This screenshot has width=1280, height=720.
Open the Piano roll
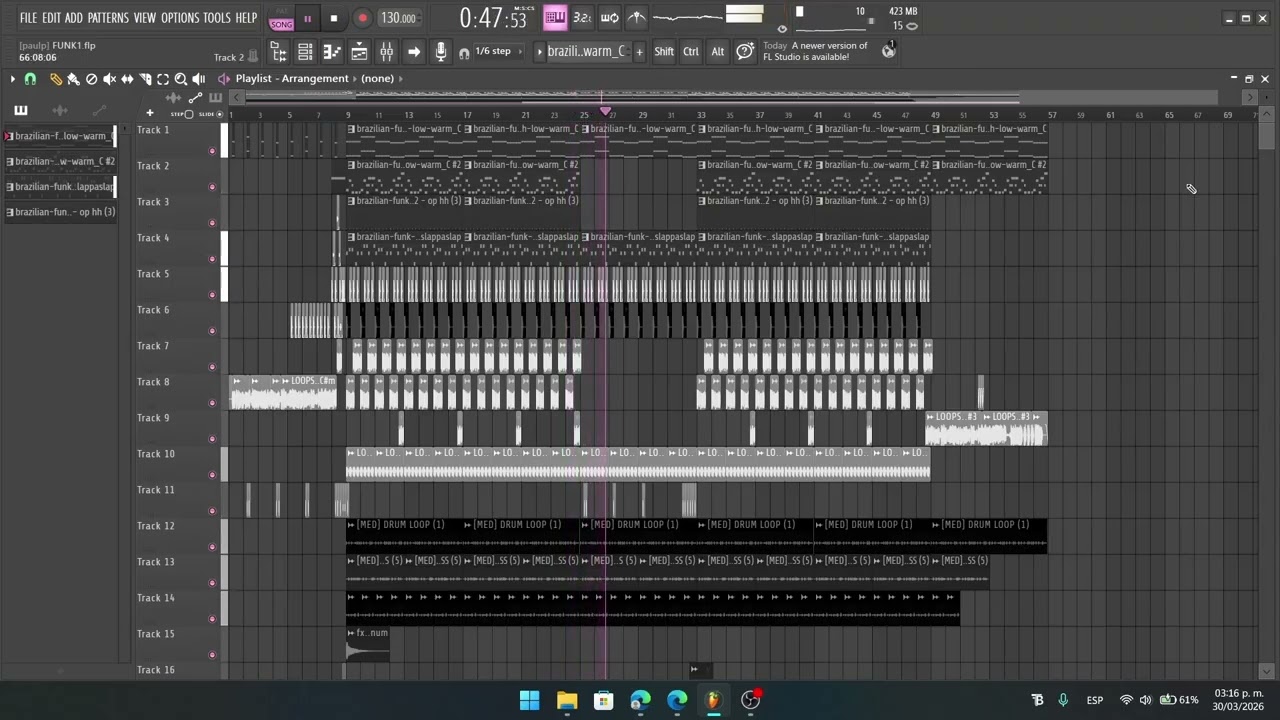coord(332,52)
